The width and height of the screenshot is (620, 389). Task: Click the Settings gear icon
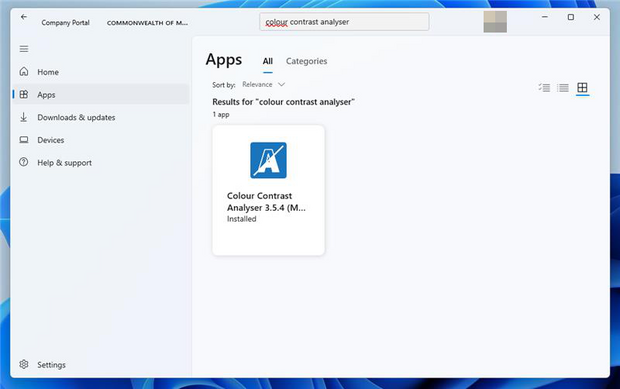(24, 364)
